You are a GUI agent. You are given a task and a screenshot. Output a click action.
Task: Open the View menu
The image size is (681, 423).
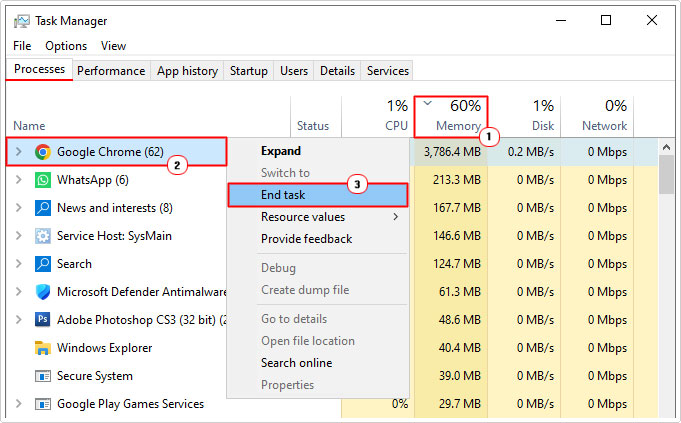pos(113,46)
